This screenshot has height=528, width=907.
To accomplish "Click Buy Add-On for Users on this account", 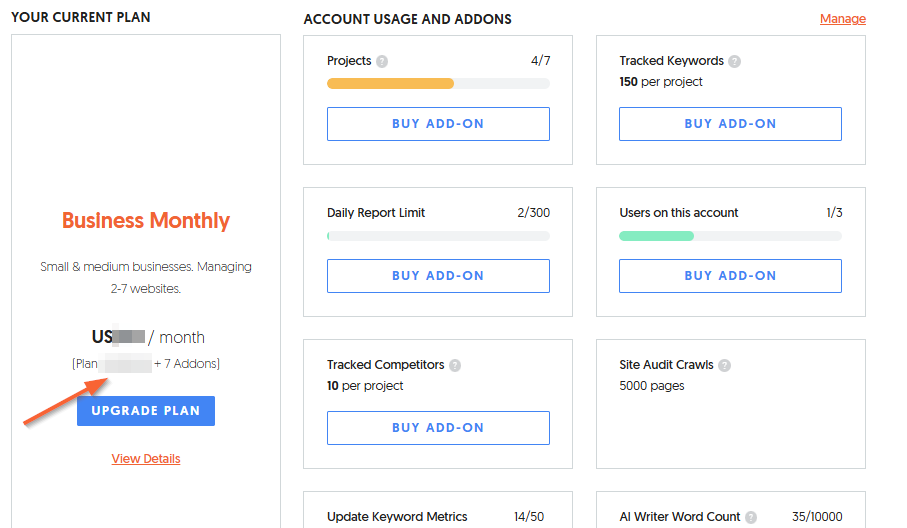I will click(730, 276).
